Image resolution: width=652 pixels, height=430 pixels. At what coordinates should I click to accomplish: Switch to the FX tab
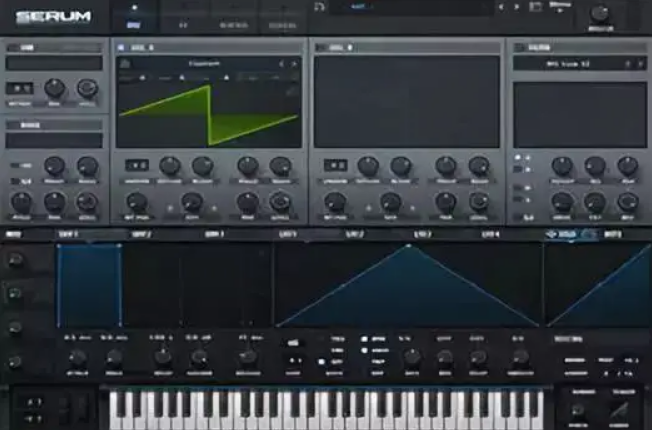click(183, 25)
